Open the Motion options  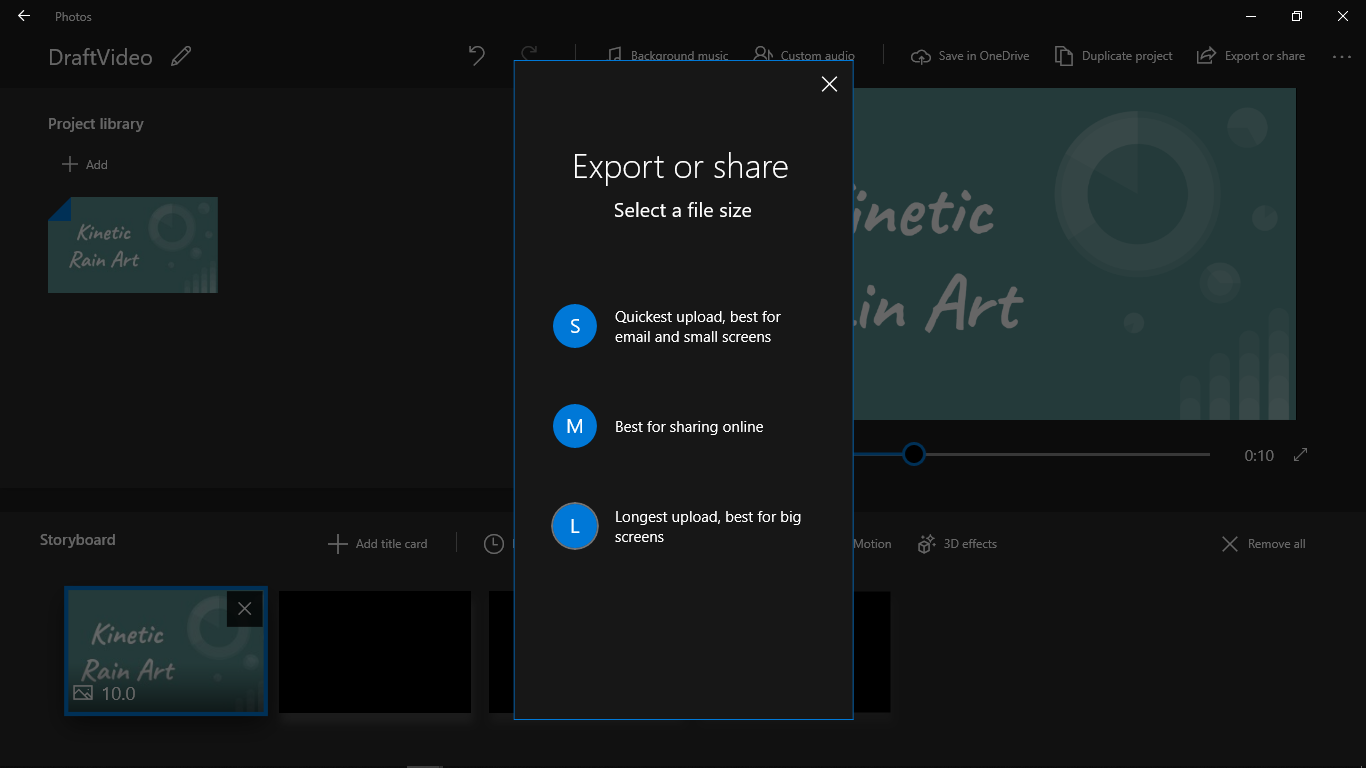tap(872, 544)
